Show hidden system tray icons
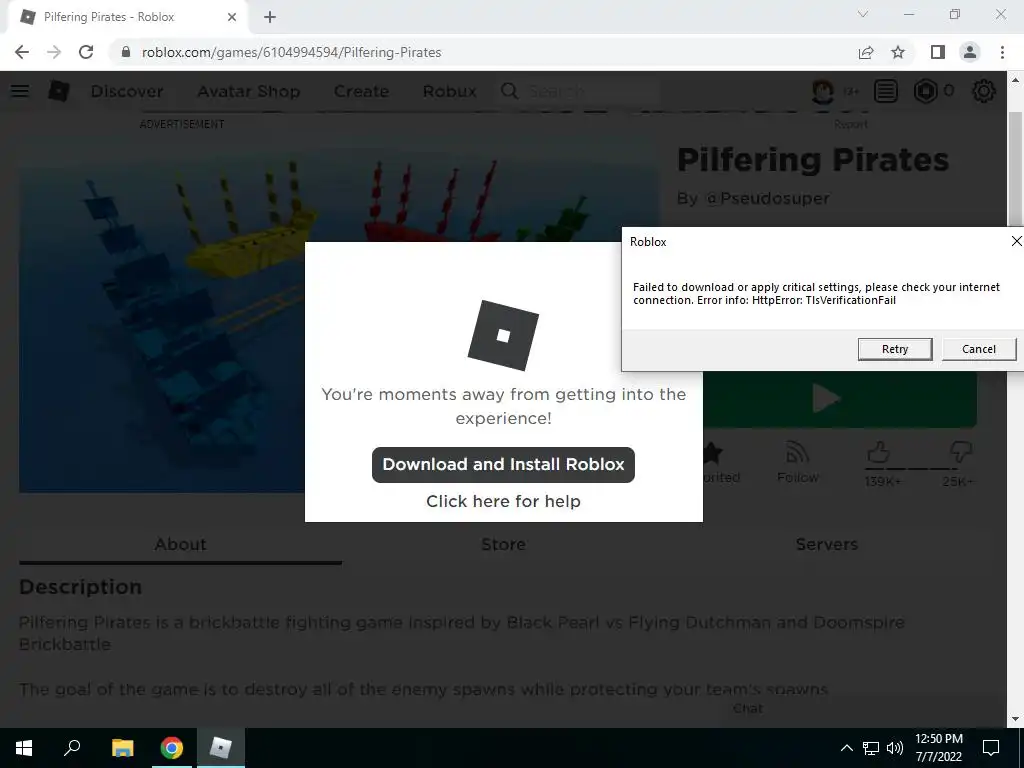This screenshot has height=768, width=1024. [x=846, y=748]
